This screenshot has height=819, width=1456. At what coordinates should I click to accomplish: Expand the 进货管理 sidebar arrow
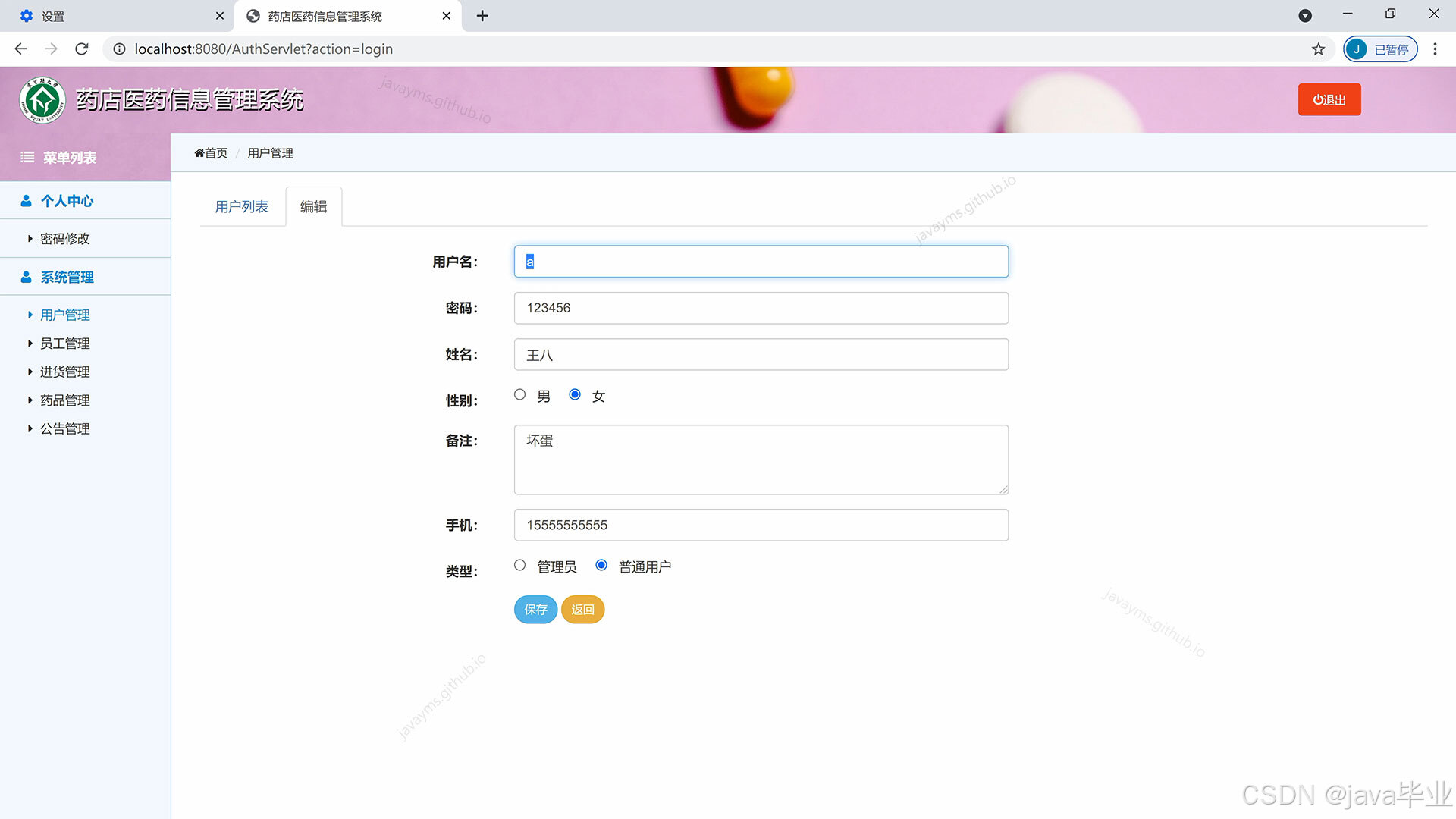pyautogui.click(x=30, y=372)
